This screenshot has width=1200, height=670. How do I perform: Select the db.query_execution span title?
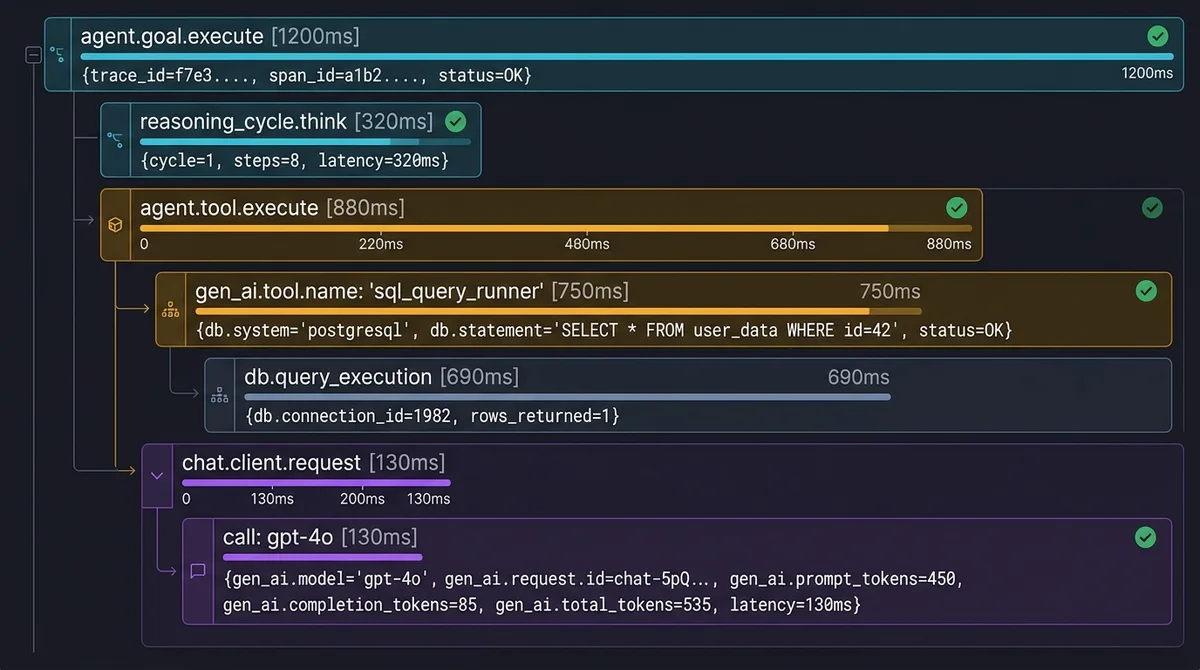click(x=338, y=377)
